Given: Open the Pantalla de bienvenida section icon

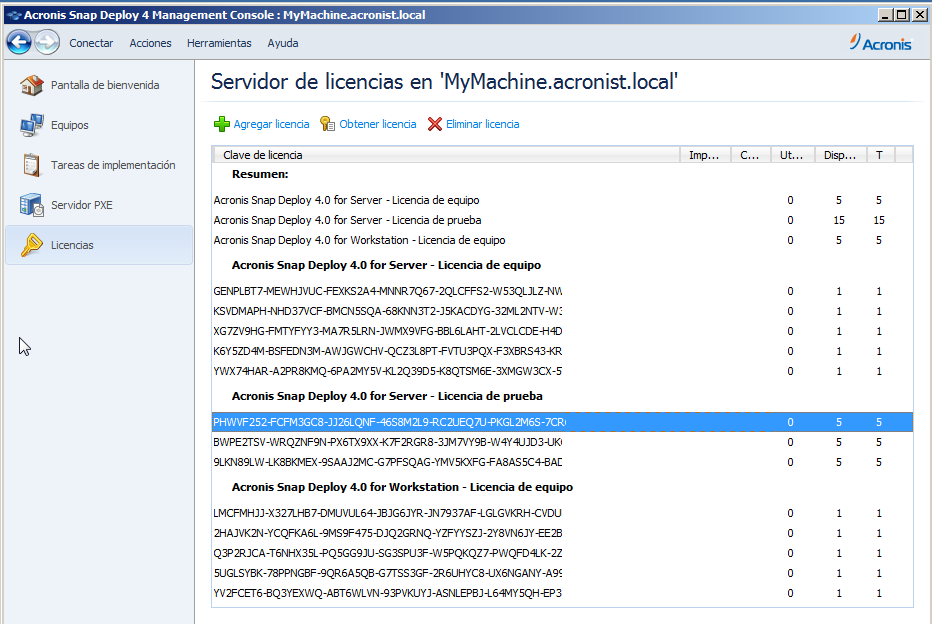Looking at the screenshot, I should pos(29,86).
